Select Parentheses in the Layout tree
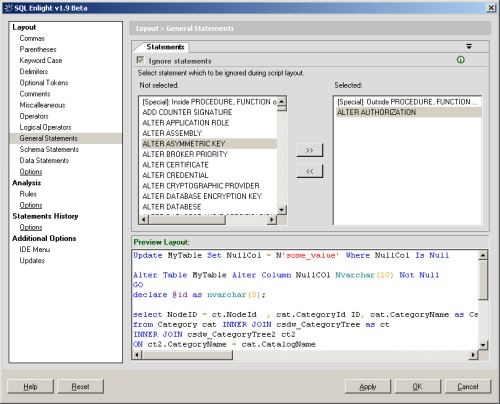Screen dimensions: 500x404 pyautogui.click(x=38, y=49)
